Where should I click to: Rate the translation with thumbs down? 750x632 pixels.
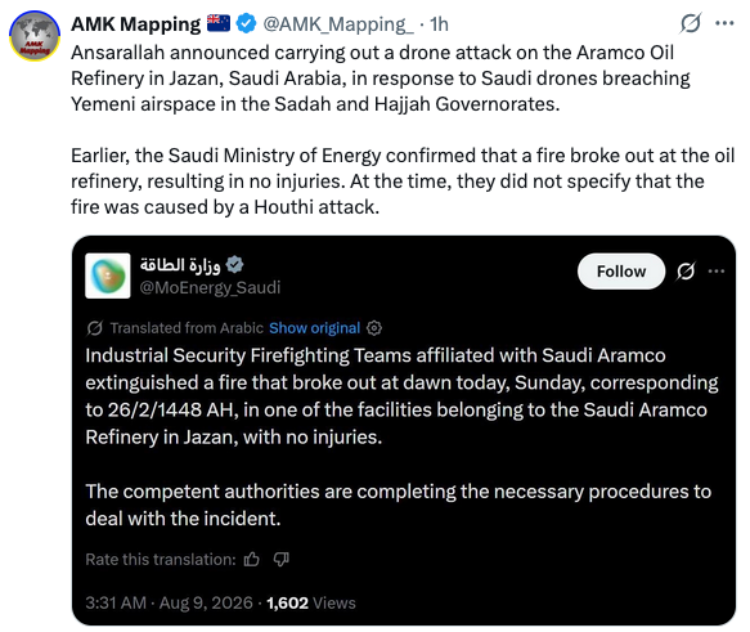click(x=281, y=559)
